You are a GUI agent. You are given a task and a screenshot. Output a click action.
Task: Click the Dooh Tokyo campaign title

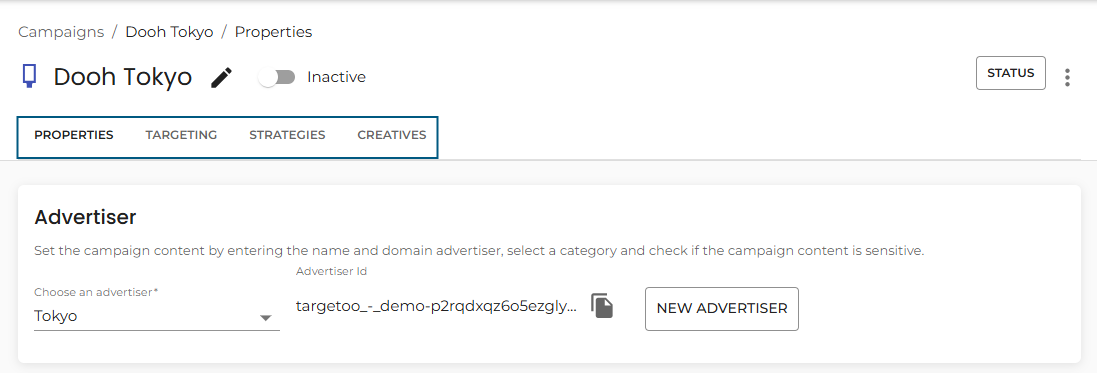click(122, 77)
